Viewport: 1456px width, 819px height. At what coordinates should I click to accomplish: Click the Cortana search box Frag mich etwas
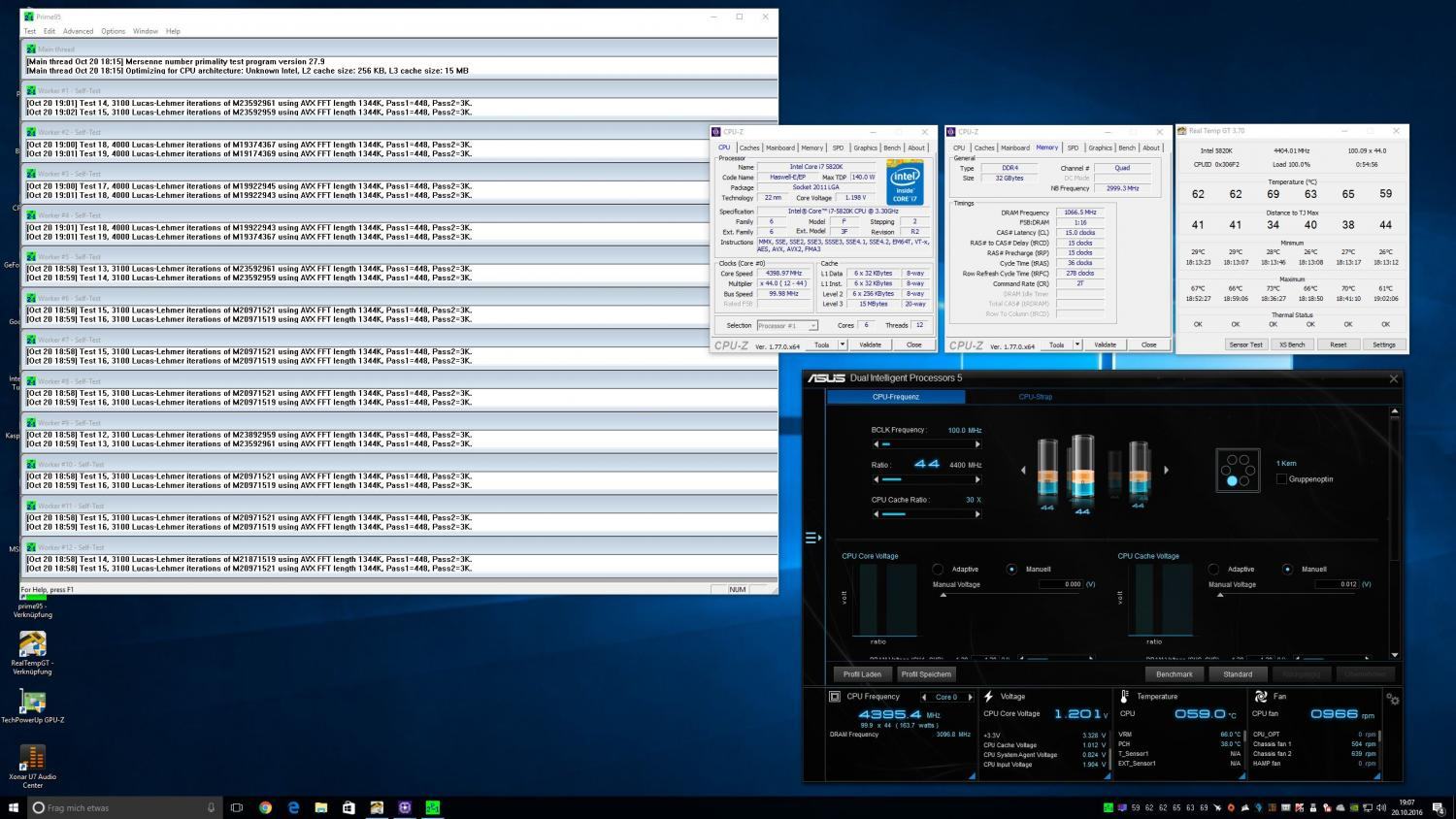pos(124,807)
